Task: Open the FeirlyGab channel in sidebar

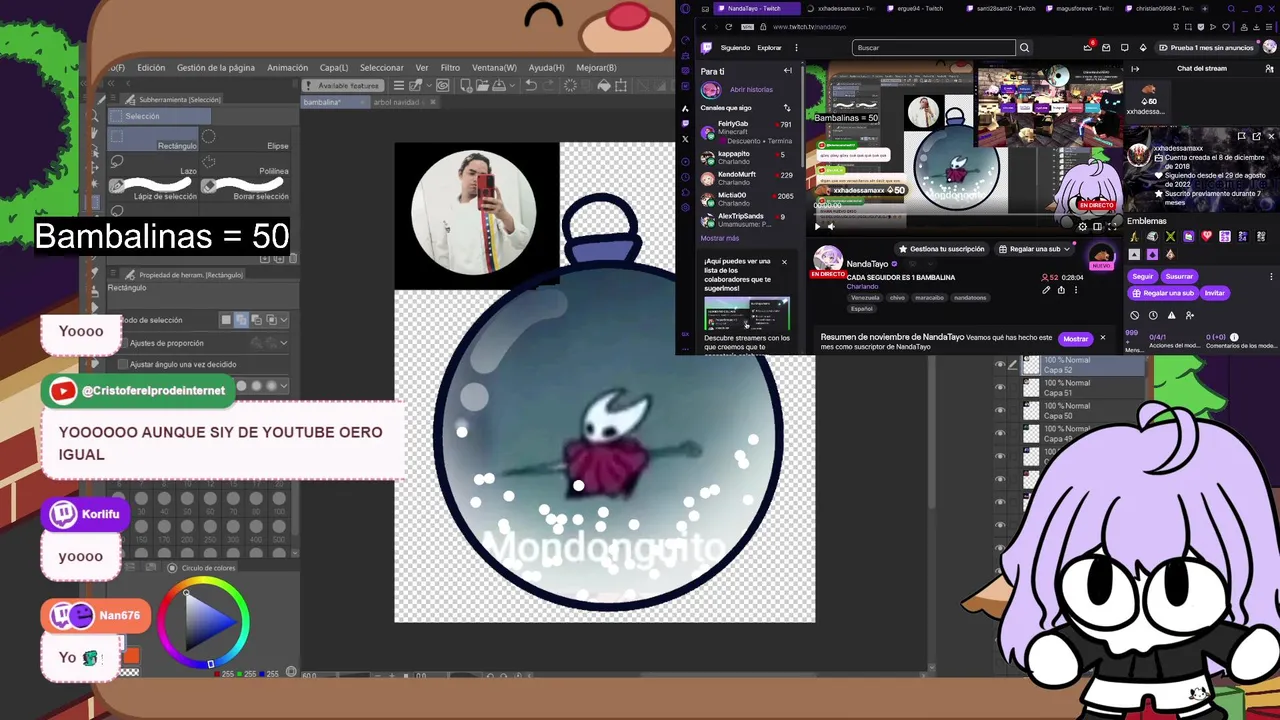Action: pyautogui.click(x=746, y=132)
